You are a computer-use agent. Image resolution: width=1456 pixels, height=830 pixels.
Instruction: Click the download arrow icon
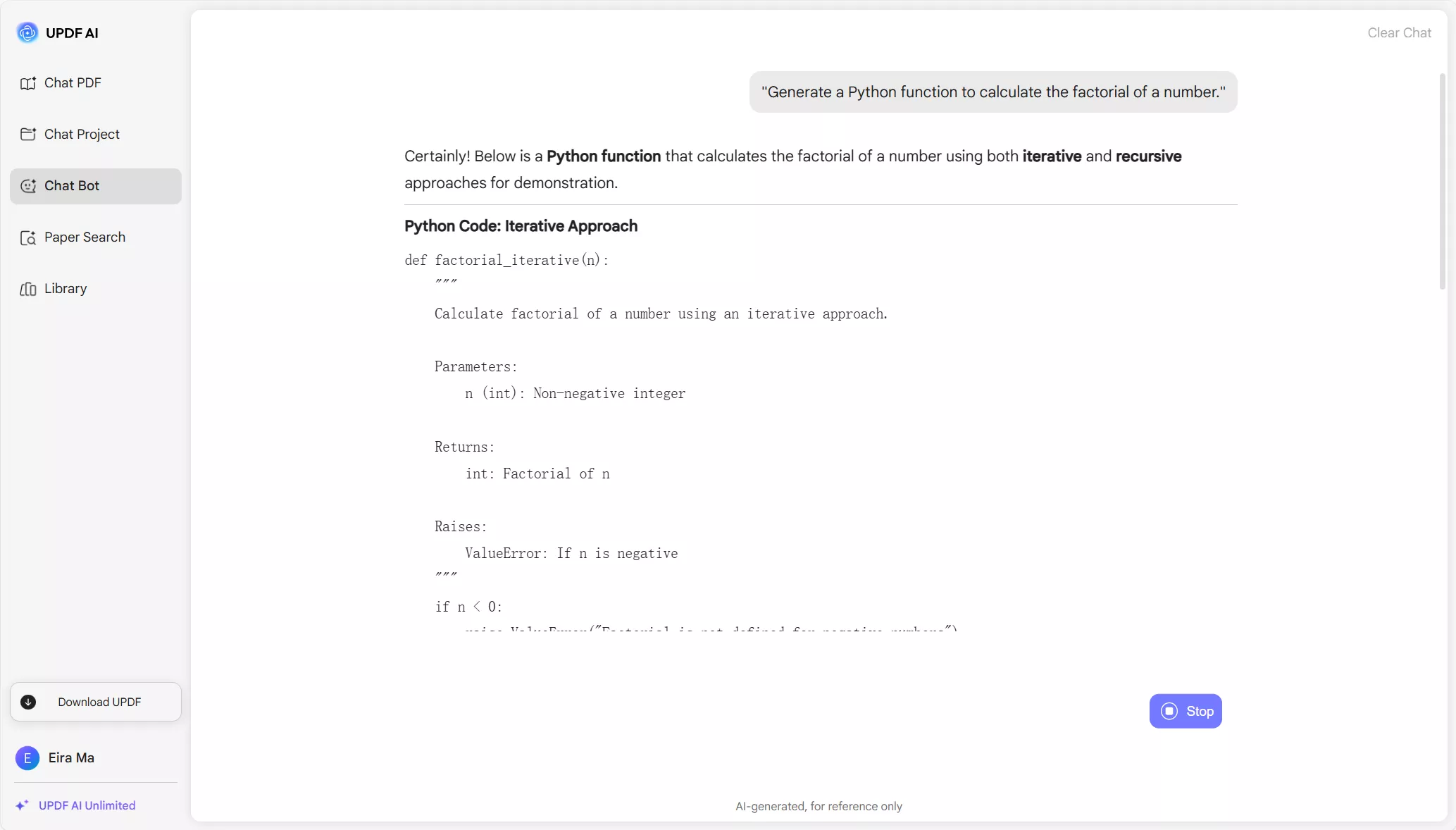coord(28,702)
